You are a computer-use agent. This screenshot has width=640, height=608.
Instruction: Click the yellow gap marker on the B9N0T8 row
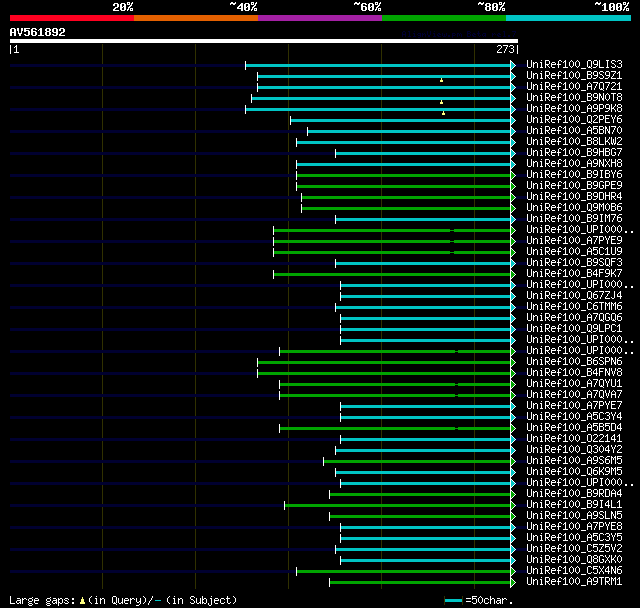(441, 102)
